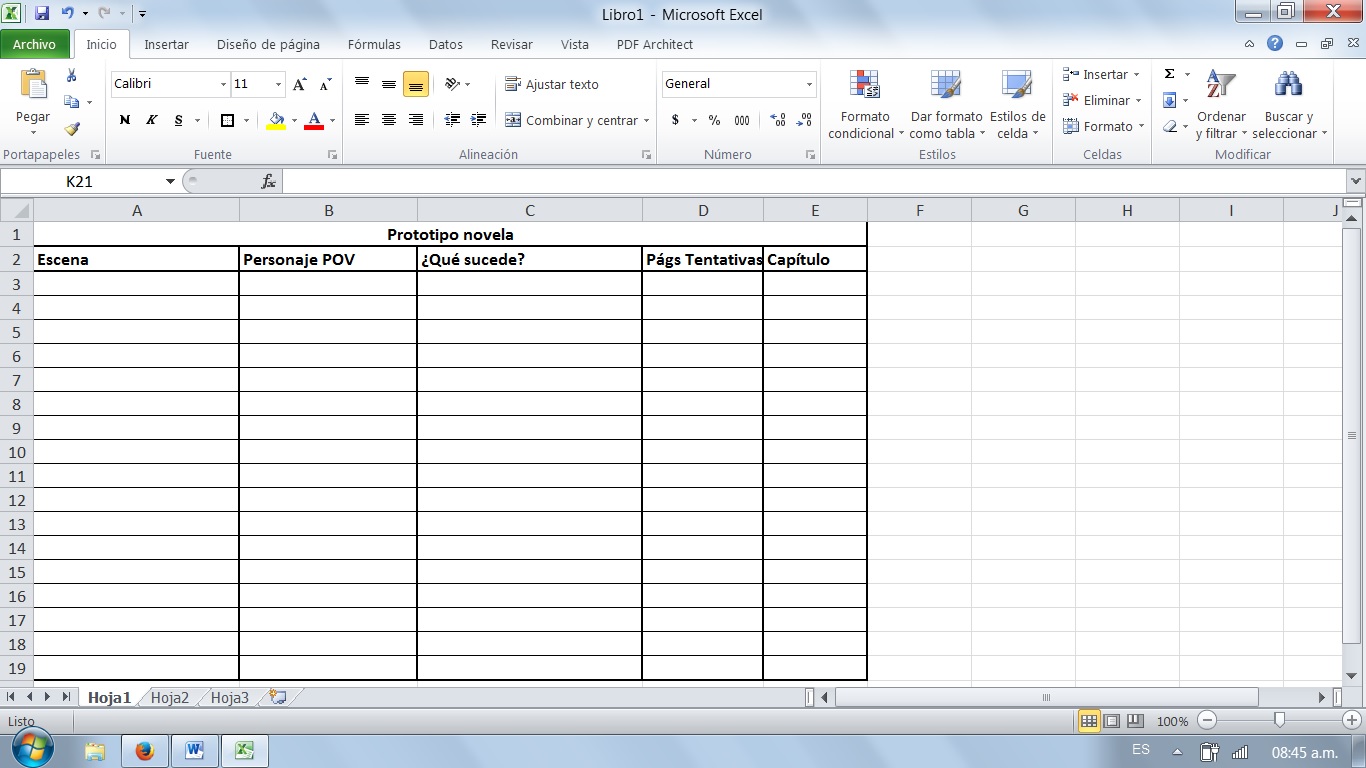Open the font size dropdown

278,85
